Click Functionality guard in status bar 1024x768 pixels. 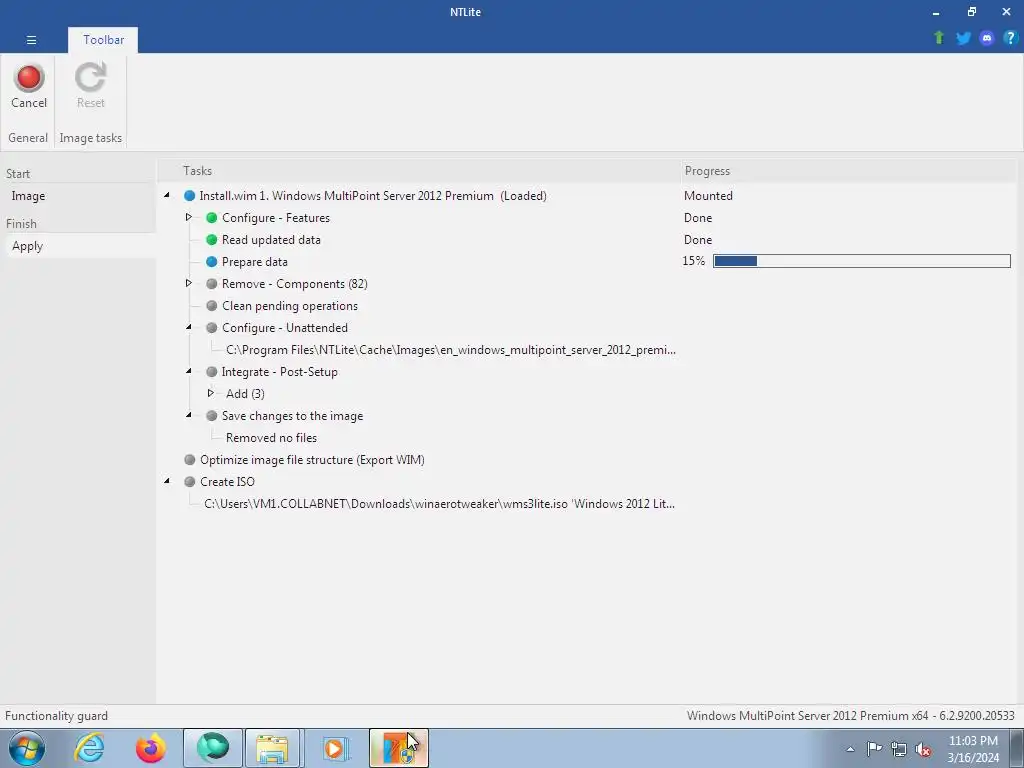[x=56, y=716]
